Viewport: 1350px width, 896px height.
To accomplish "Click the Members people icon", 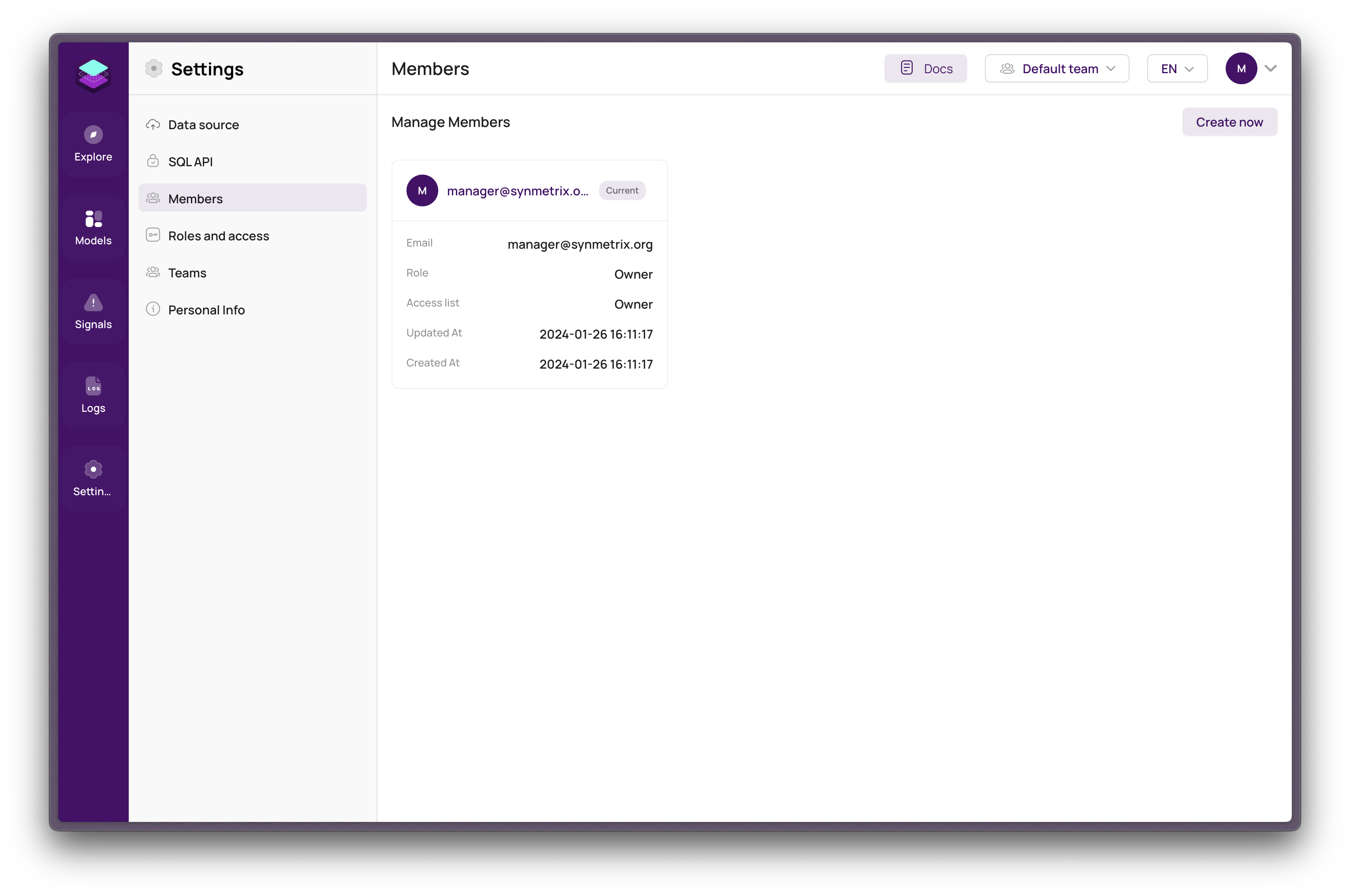I will tap(153, 198).
